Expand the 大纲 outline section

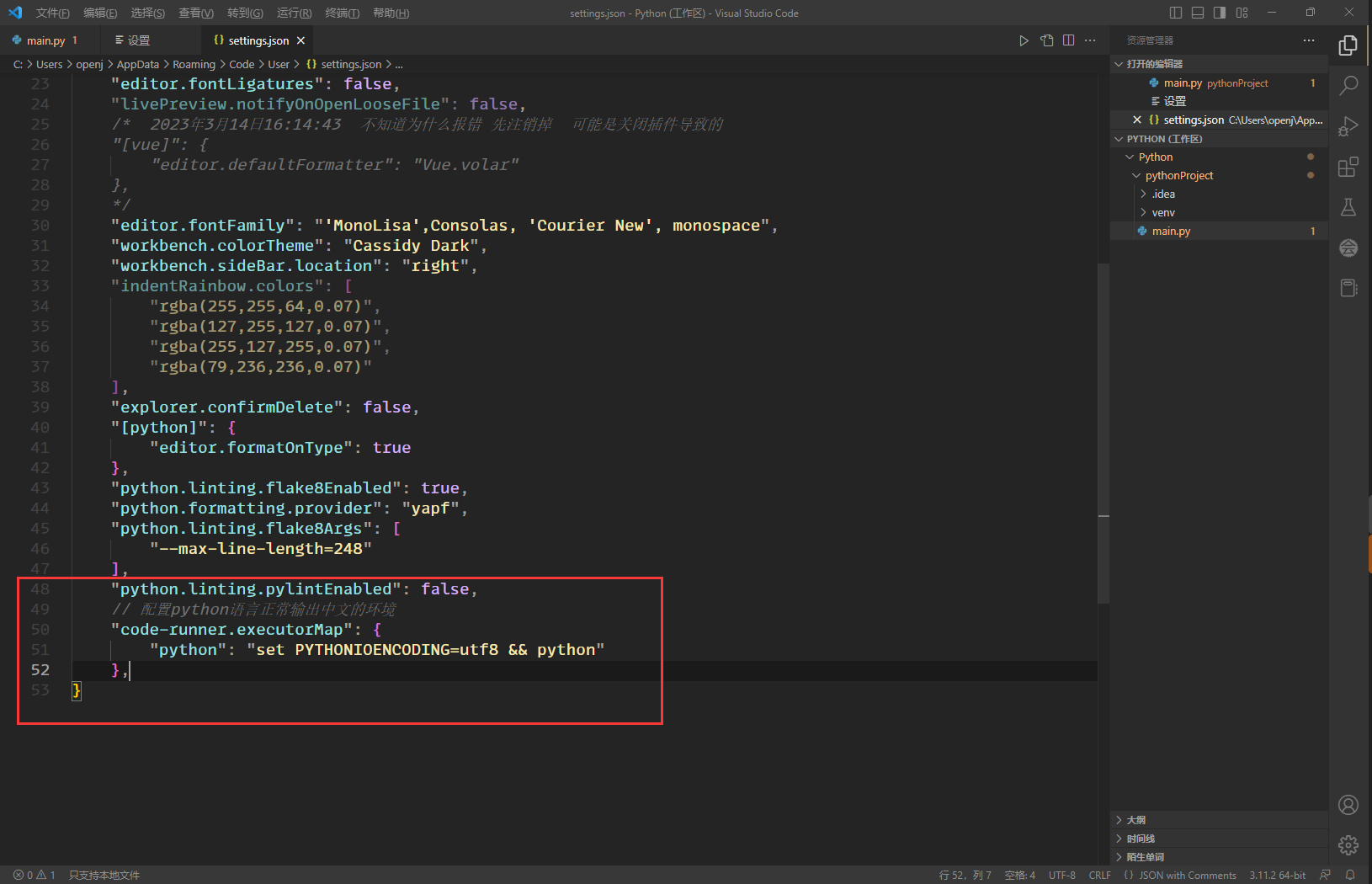tap(1219, 820)
